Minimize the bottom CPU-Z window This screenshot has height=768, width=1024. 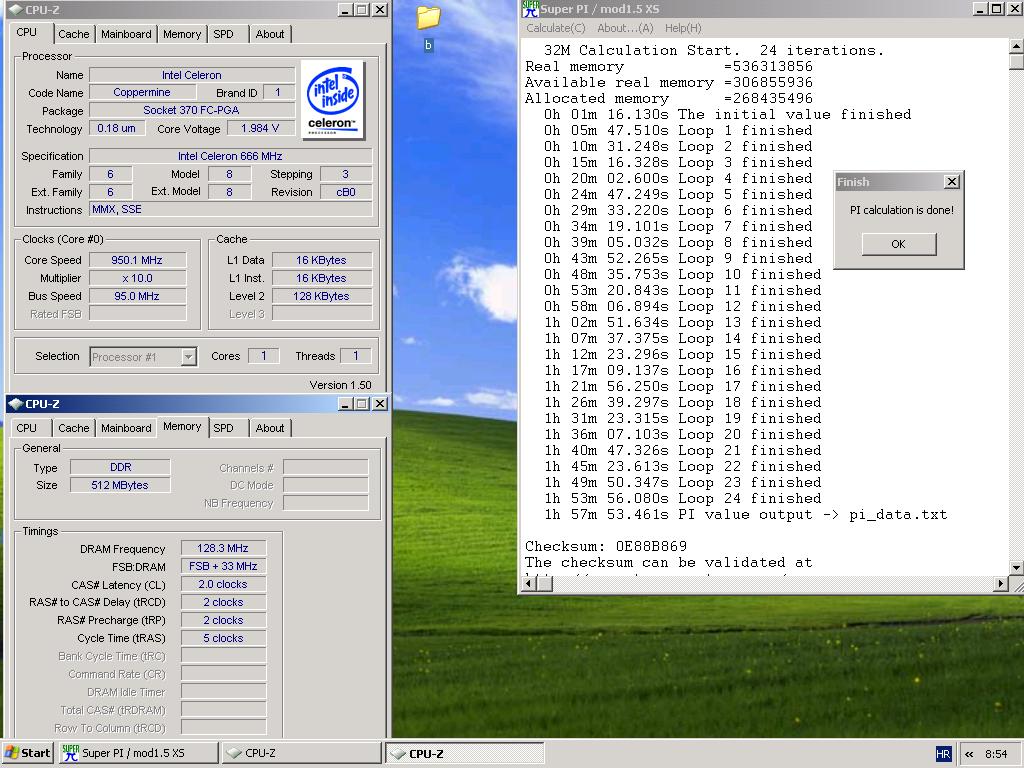coord(345,404)
